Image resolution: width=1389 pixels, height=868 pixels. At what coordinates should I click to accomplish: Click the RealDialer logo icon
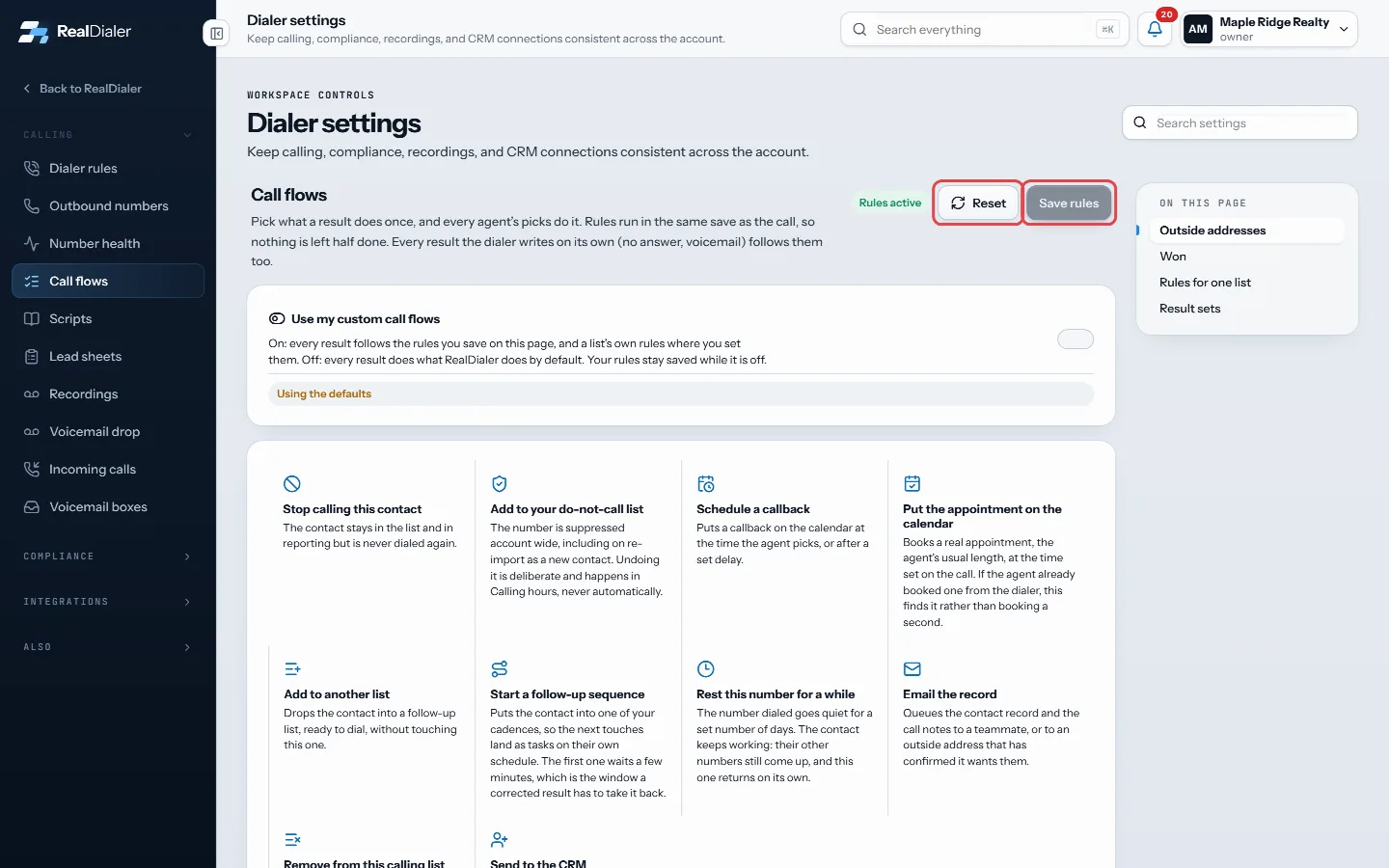click(x=34, y=32)
